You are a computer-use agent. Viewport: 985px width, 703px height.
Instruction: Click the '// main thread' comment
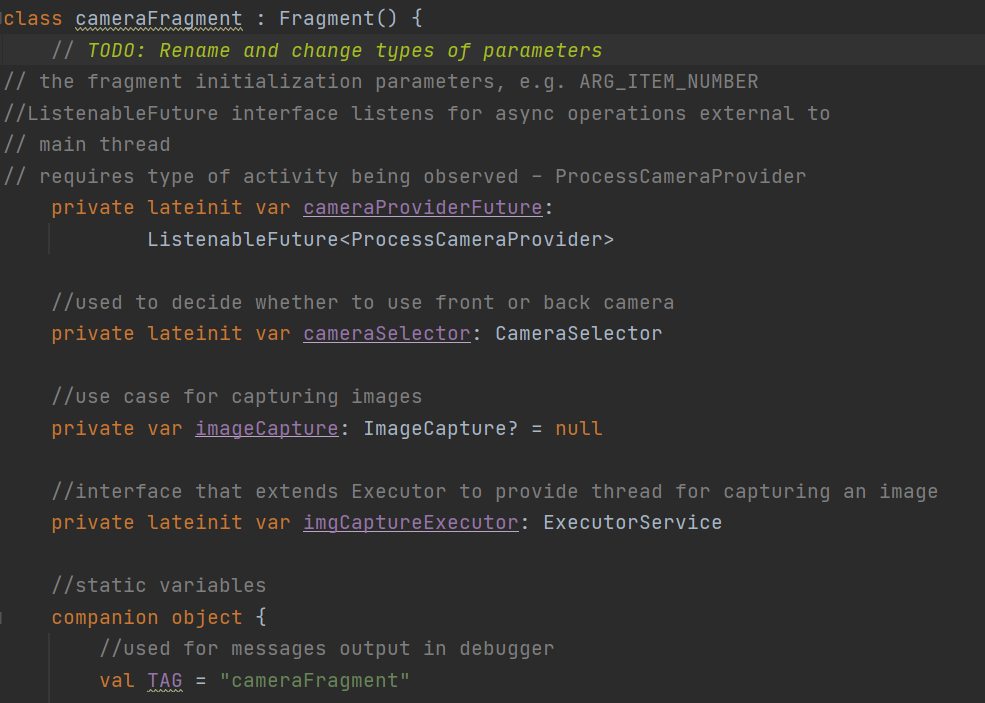(x=87, y=144)
